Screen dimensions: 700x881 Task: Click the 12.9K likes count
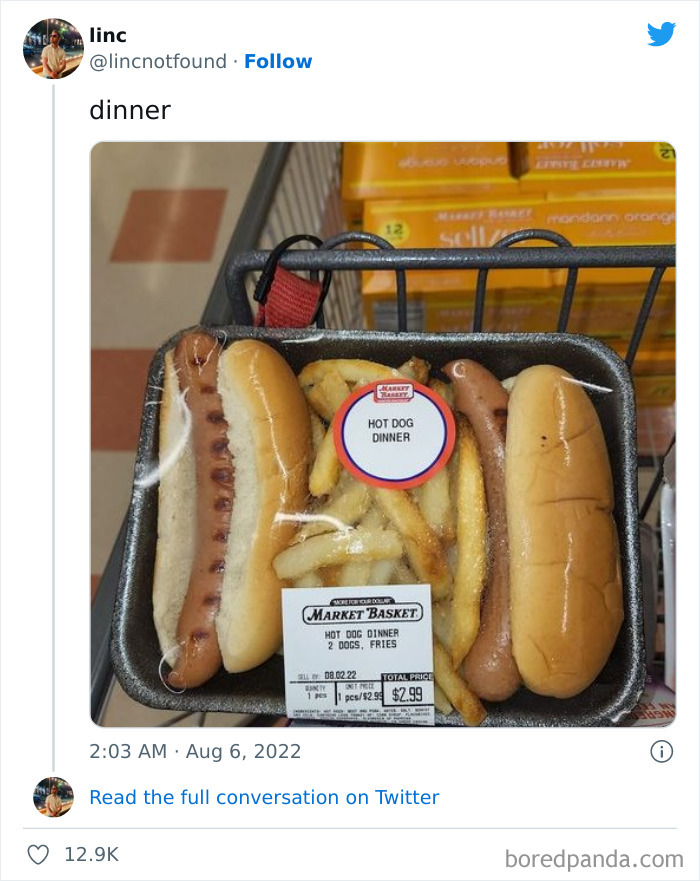91,855
